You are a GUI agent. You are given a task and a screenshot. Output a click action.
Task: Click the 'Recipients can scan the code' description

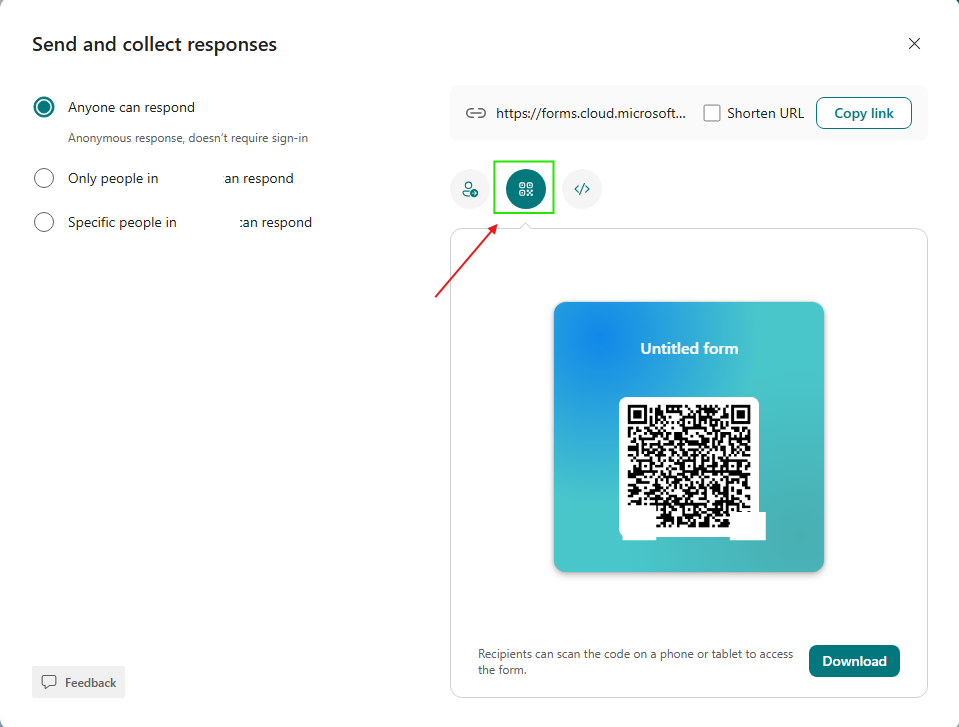635,662
